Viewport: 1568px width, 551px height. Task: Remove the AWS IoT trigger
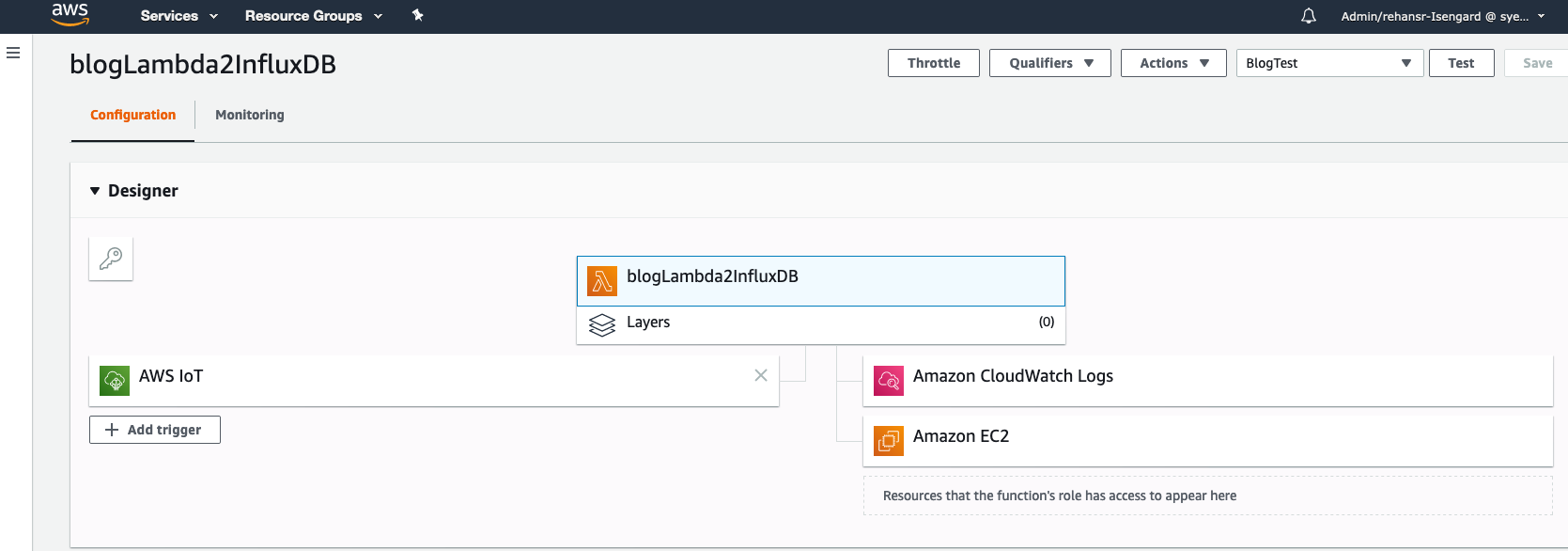761,375
